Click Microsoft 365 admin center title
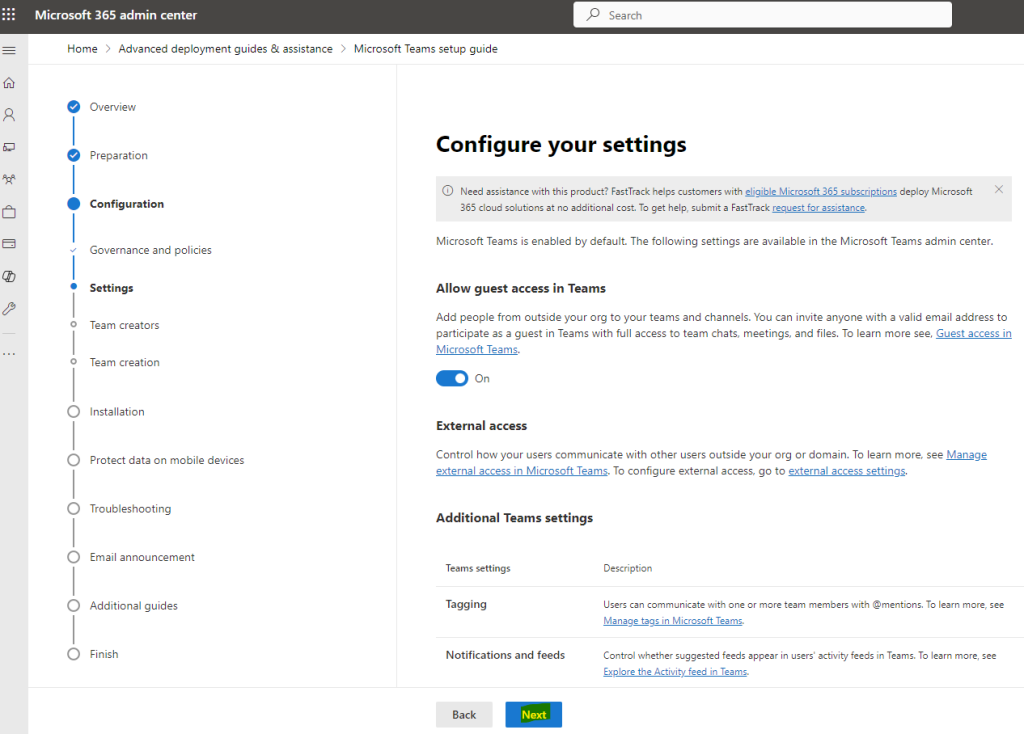1024x734 pixels. click(116, 15)
